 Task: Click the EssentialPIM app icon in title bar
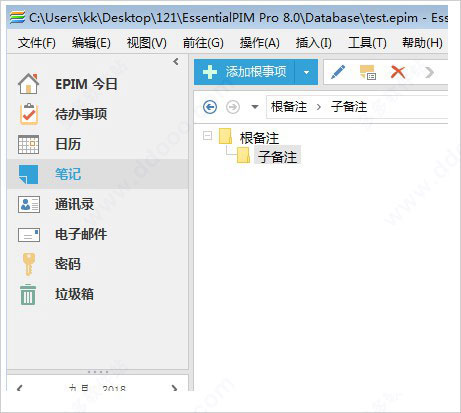[17, 17]
